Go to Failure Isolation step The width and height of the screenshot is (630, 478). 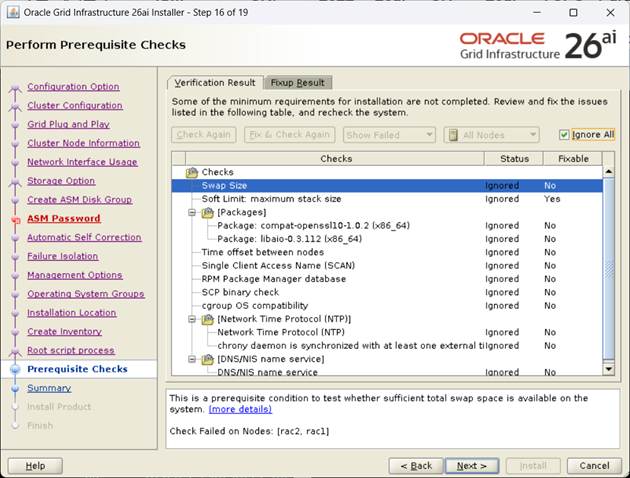click(63, 257)
